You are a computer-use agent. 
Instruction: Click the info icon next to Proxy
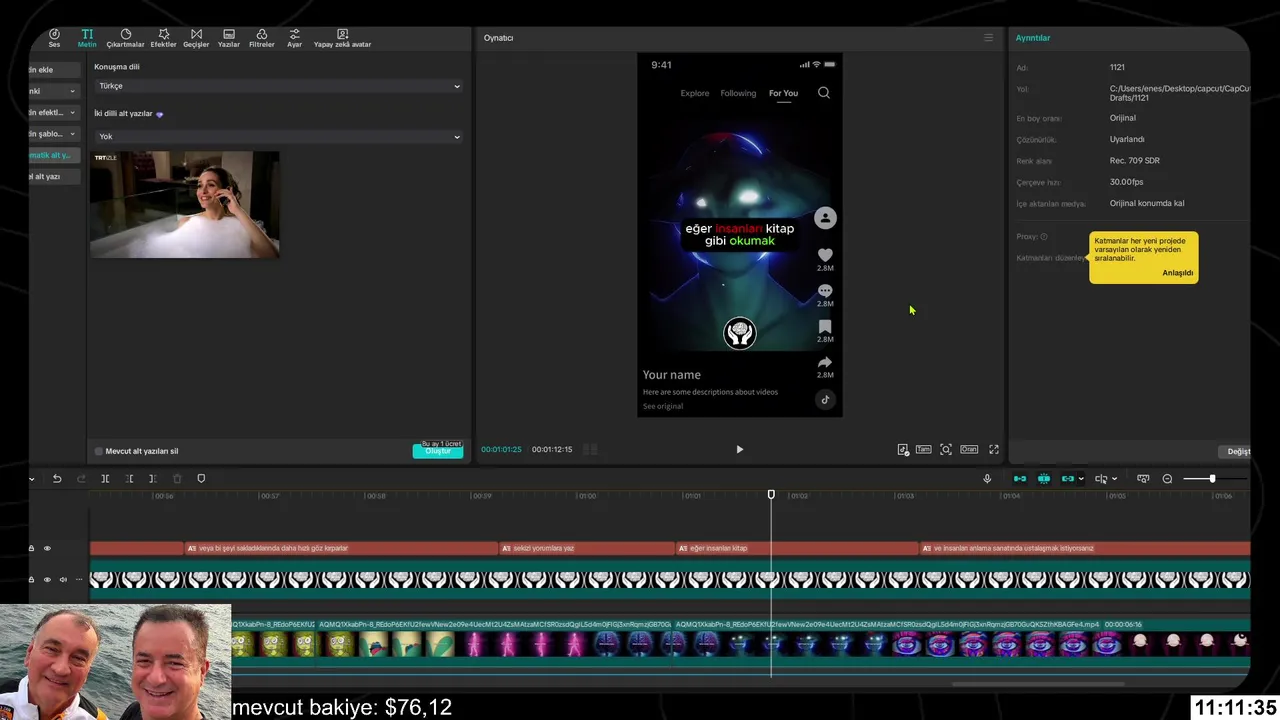click(1044, 237)
